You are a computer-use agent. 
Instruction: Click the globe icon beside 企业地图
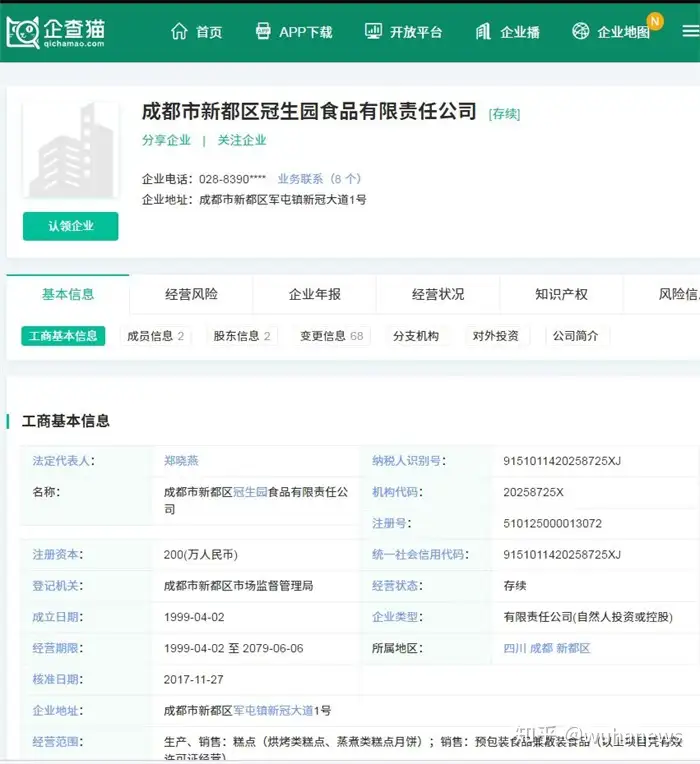[x=580, y=31]
